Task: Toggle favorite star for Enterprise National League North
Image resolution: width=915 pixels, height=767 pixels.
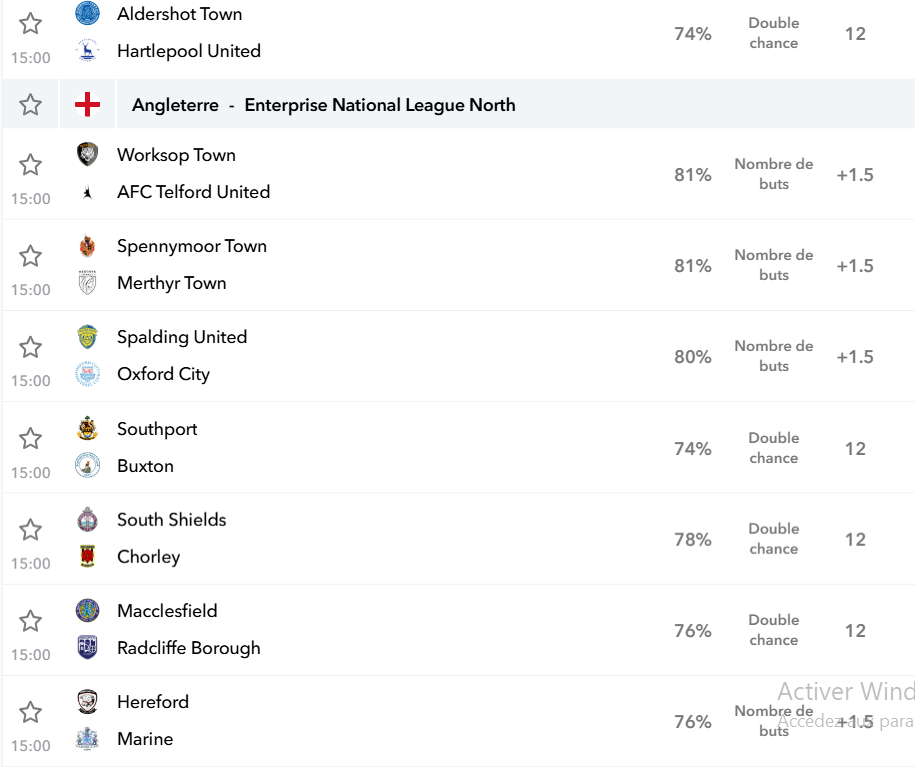Action: tap(30, 104)
